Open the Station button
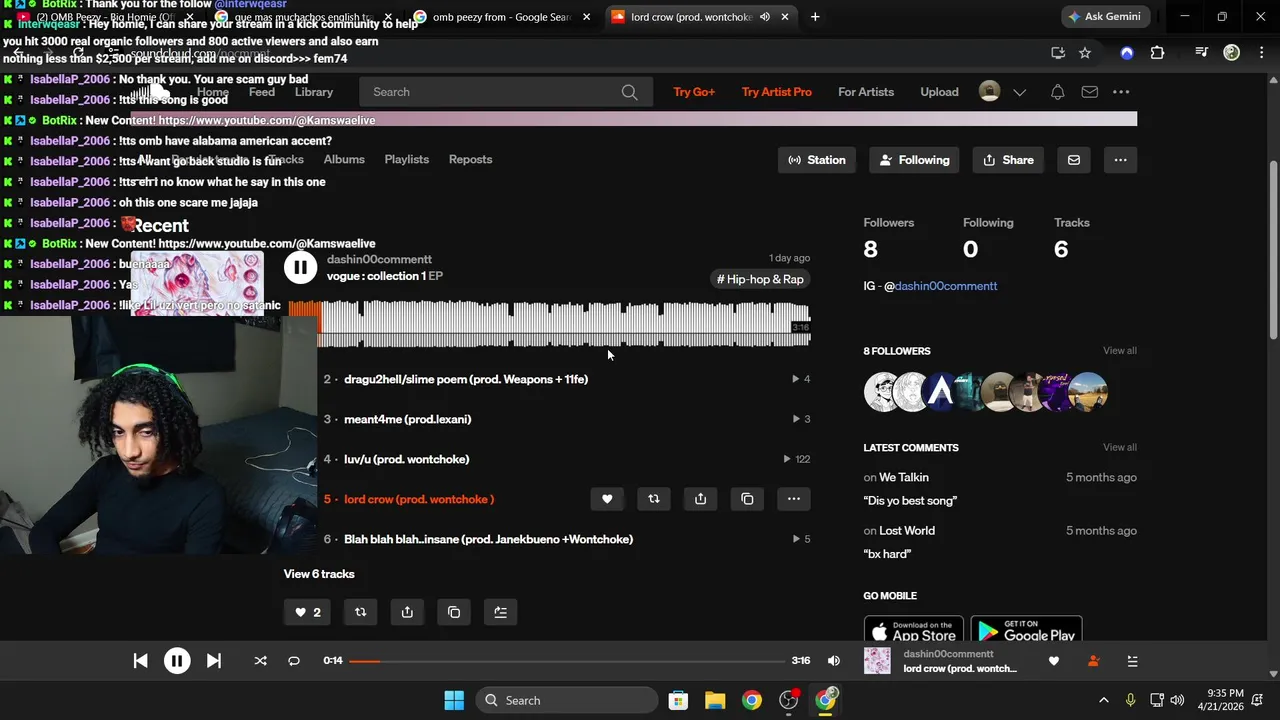This screenshot has width=1280, height=720. (817, 160)
